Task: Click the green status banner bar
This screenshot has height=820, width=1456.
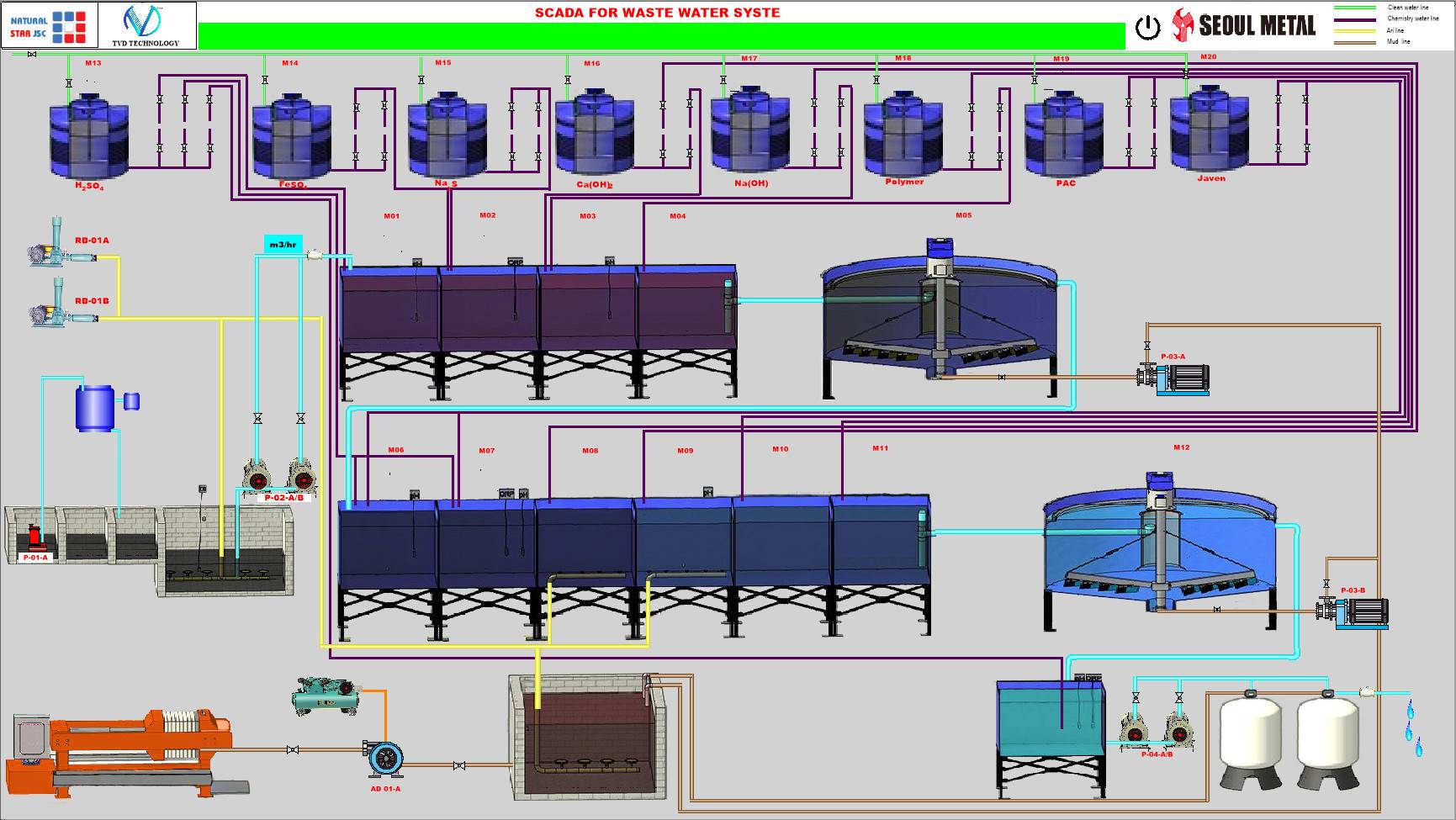Action: pyautogui.click(x=661, y=37)
